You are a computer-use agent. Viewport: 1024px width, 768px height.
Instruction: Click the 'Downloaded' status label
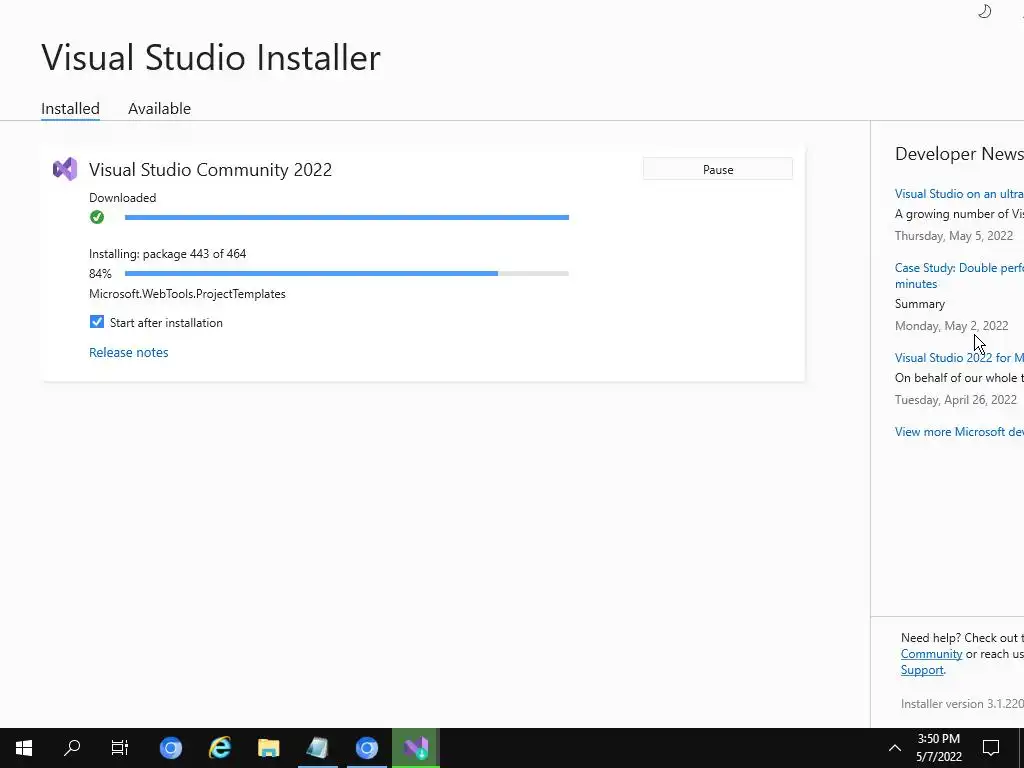[123, 198]
